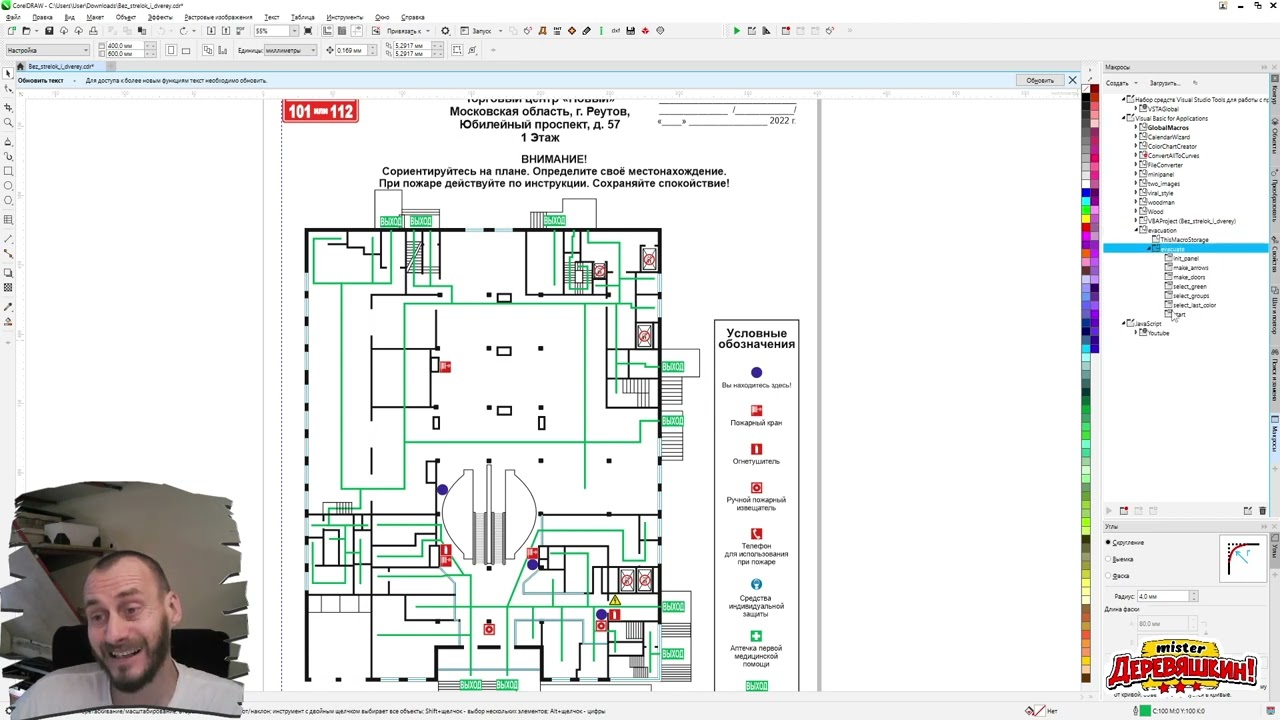
Task: Open the Правка menu
Action: point(42,17)
